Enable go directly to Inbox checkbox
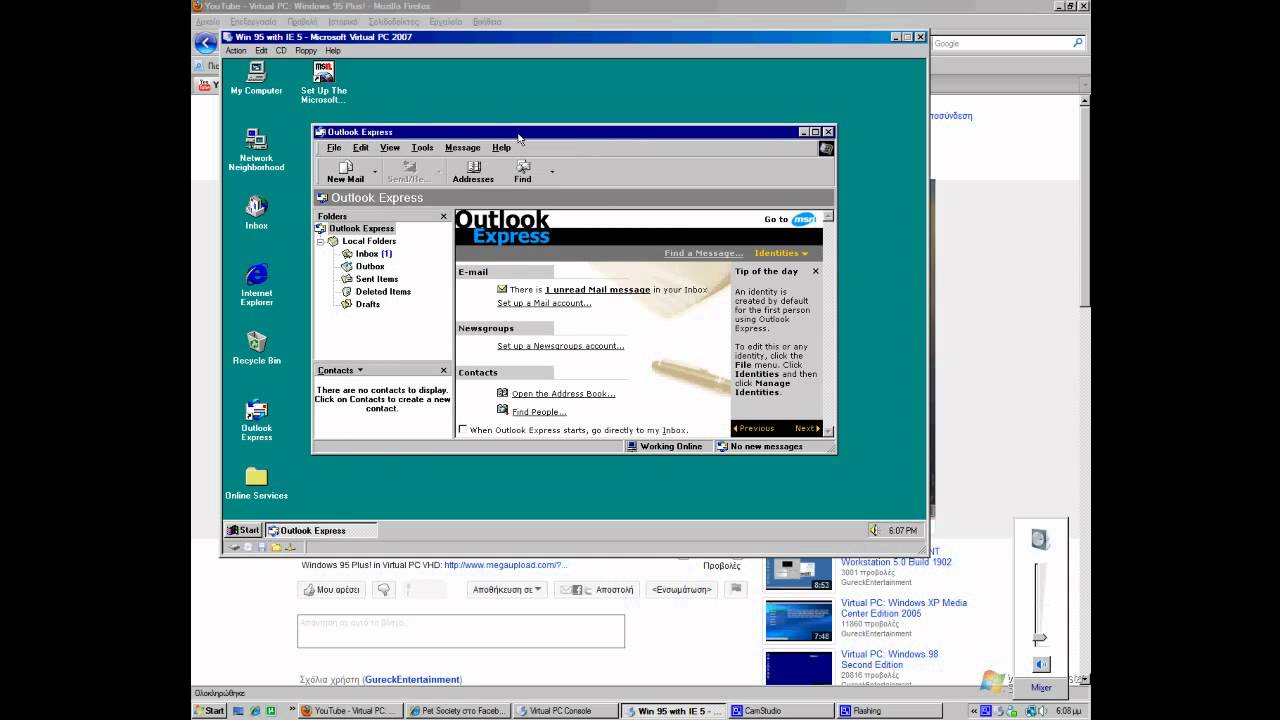This screenshot has width=1280, height=720. point(462,430)
